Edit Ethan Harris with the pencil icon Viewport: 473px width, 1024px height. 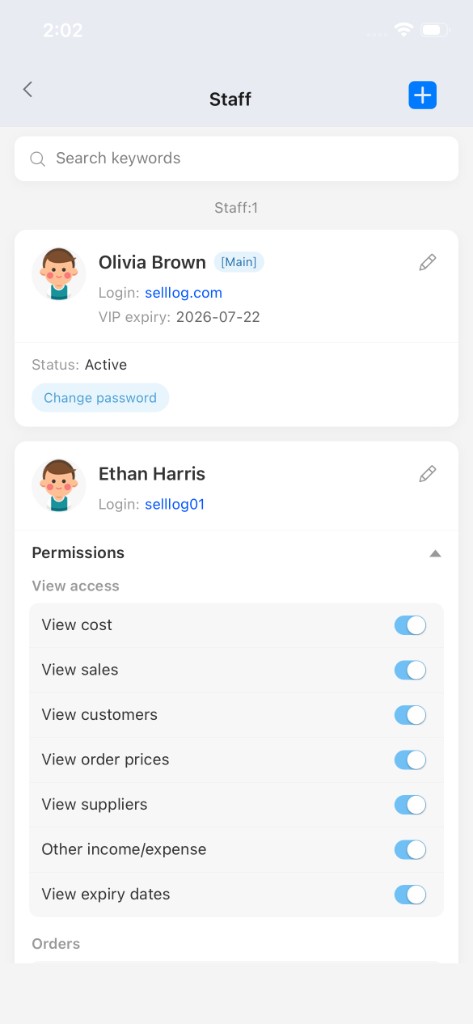tap(427, 473)
